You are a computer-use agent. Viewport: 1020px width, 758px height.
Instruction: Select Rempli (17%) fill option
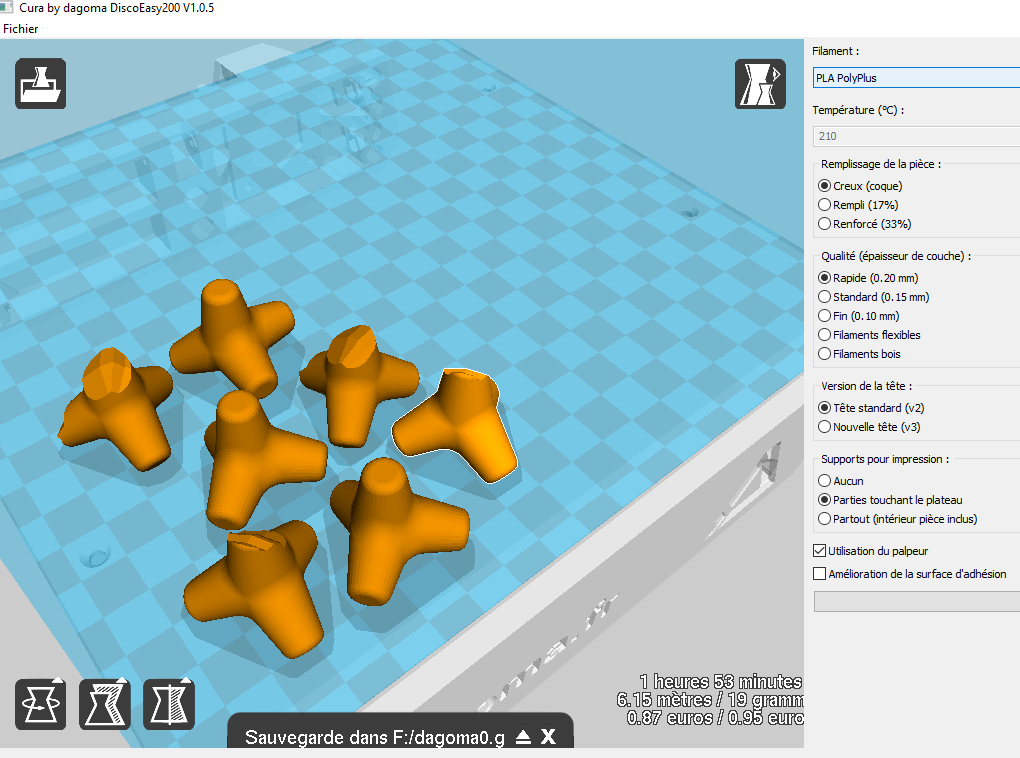coord(858,205)
